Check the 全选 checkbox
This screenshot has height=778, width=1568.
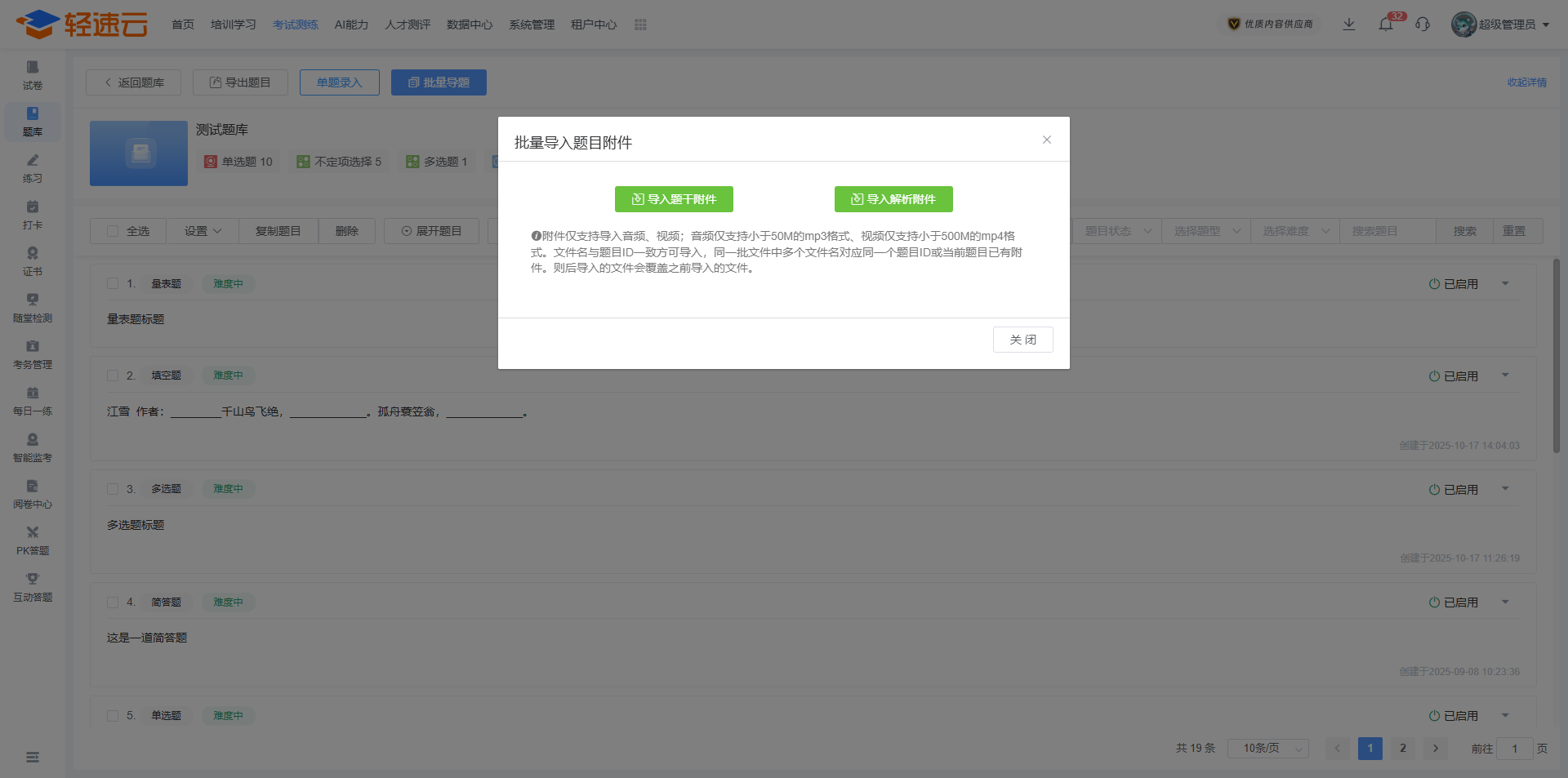114,231
